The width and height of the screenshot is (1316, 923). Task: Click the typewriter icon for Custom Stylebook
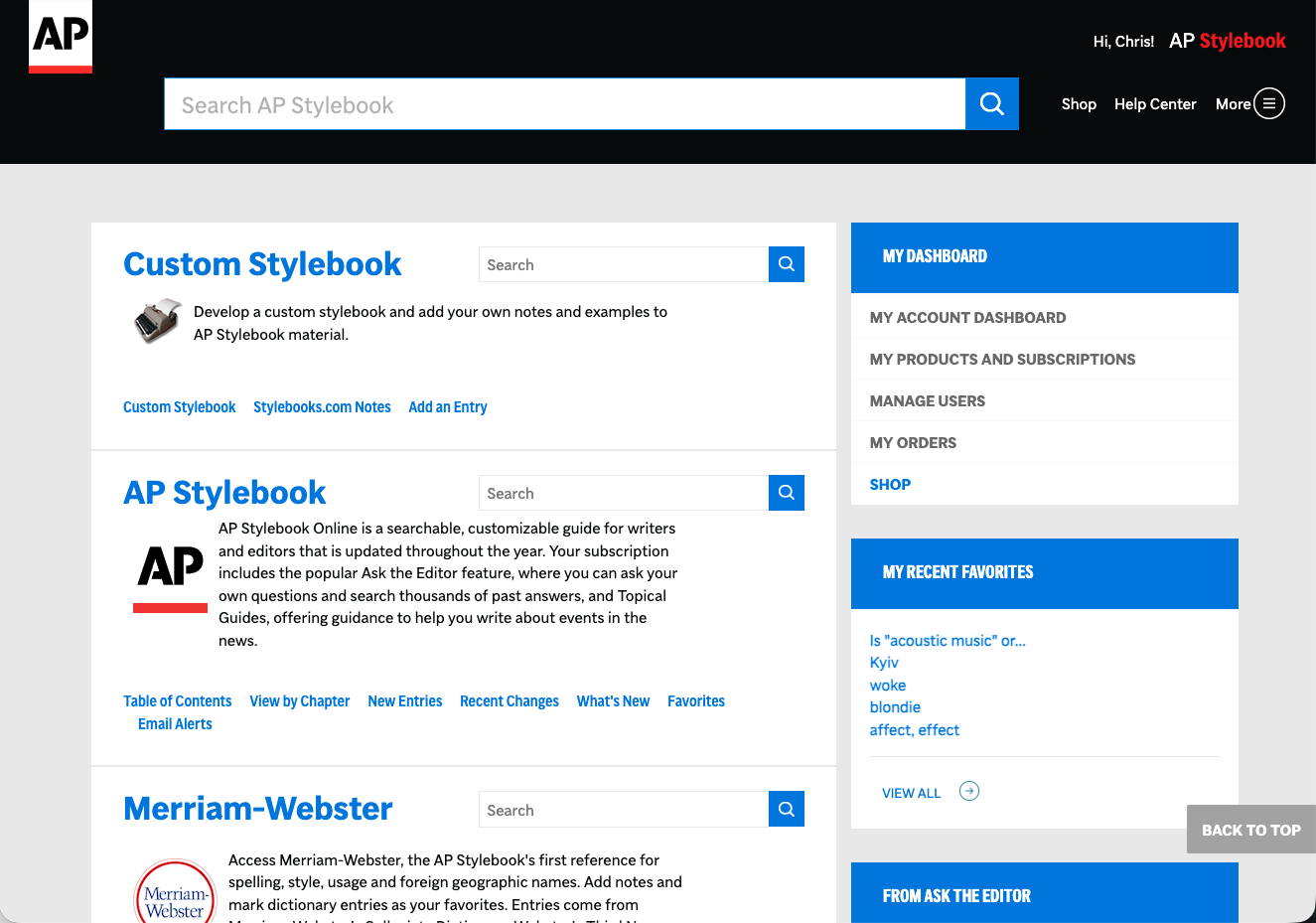(x=157, y=321)
